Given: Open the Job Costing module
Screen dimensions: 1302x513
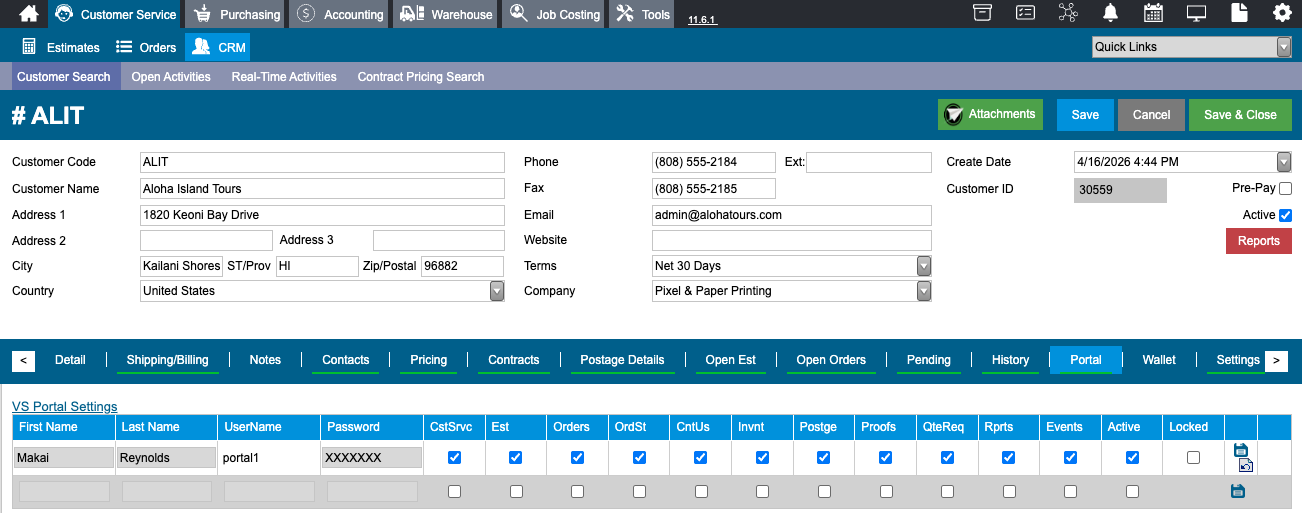Looking at the screenshot, I should click(554, 14).
